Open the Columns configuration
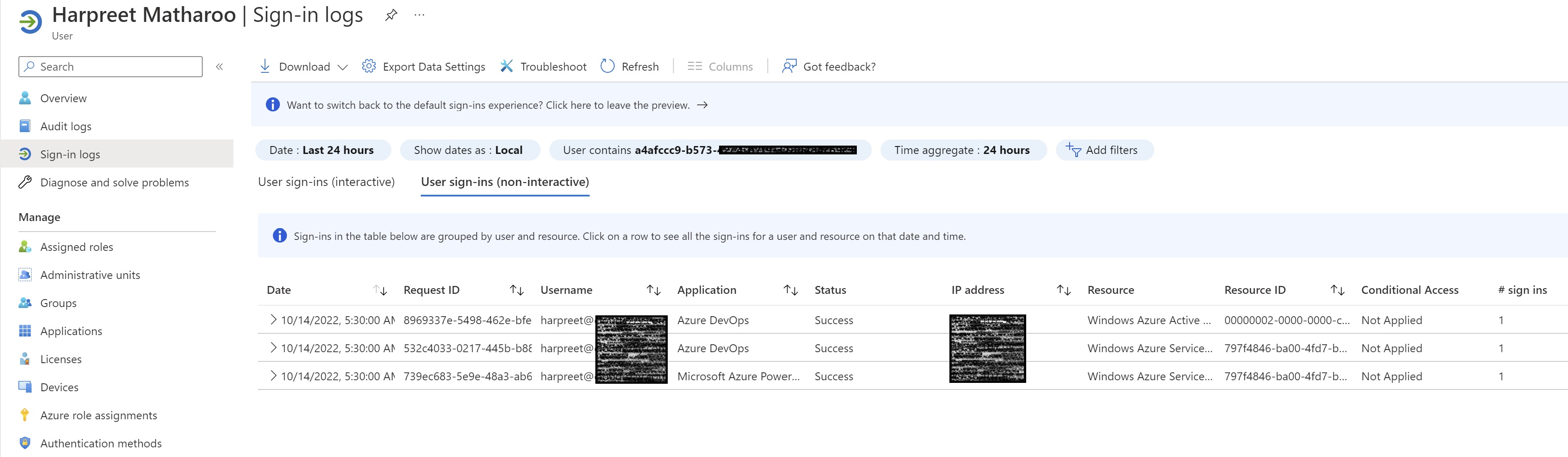The height and width of the screenshot is (457, 1568). (721, 66)
